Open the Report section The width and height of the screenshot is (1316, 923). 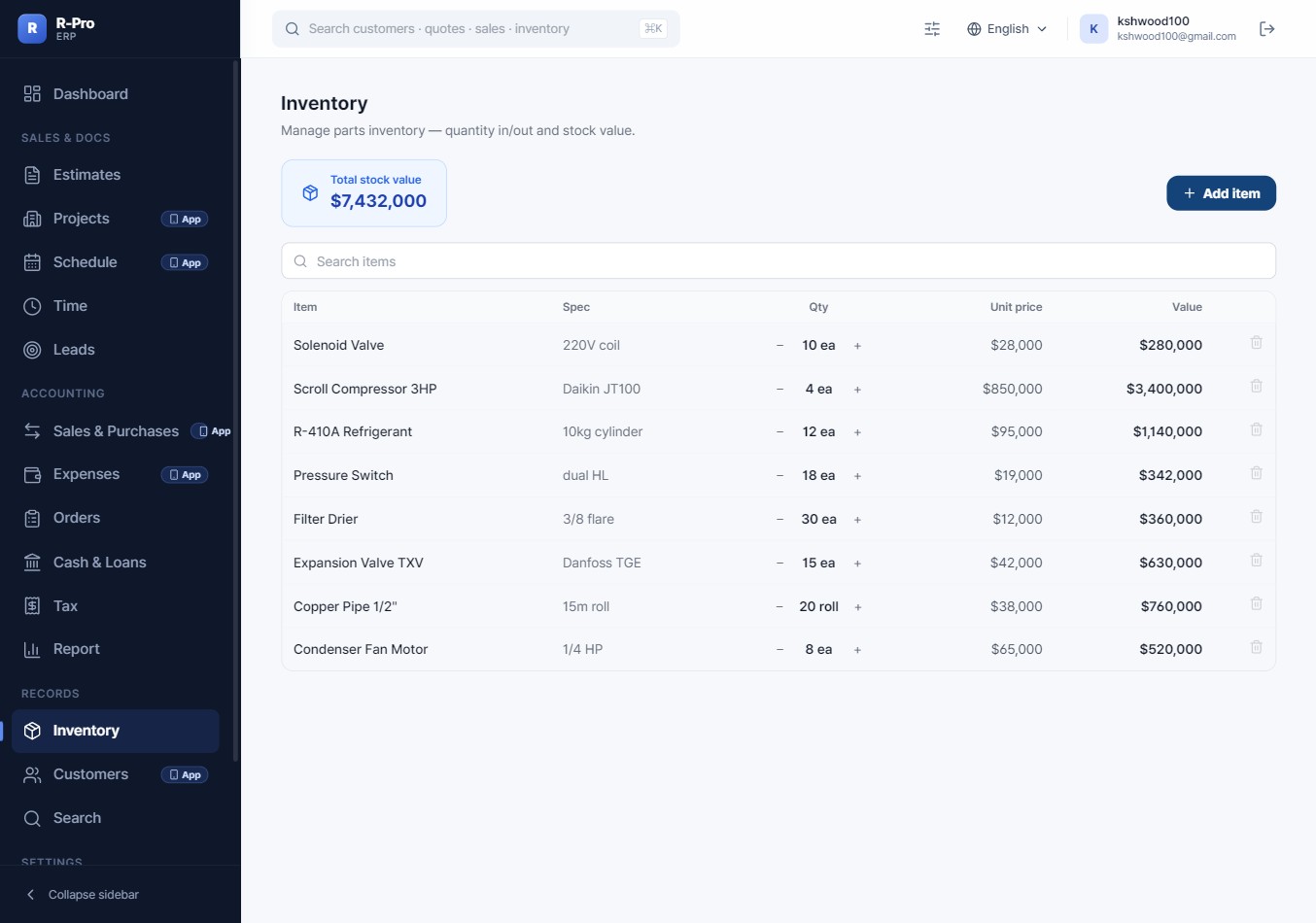point(116,649)
